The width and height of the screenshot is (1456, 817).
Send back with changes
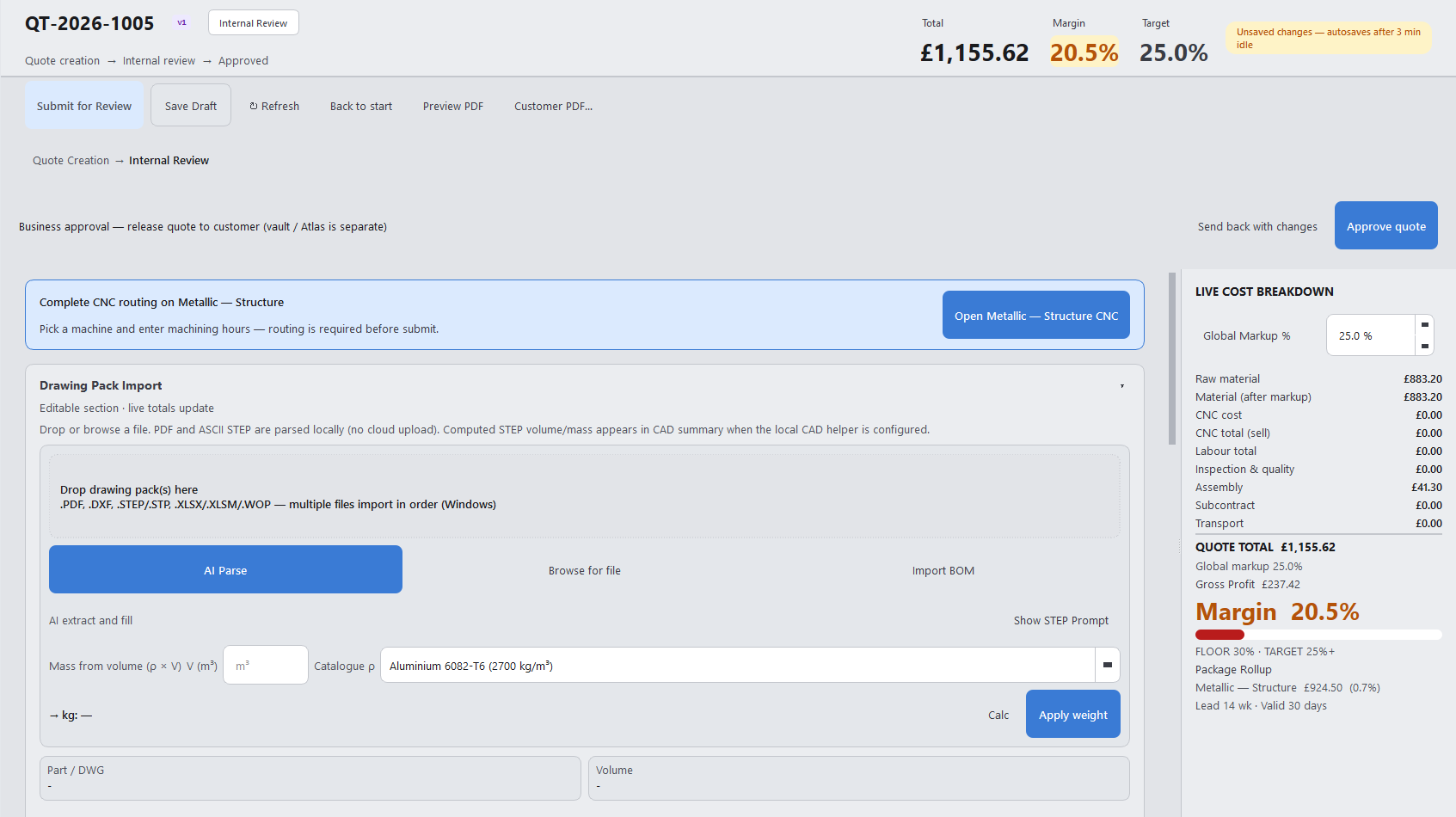click(x=1257, y=226)
